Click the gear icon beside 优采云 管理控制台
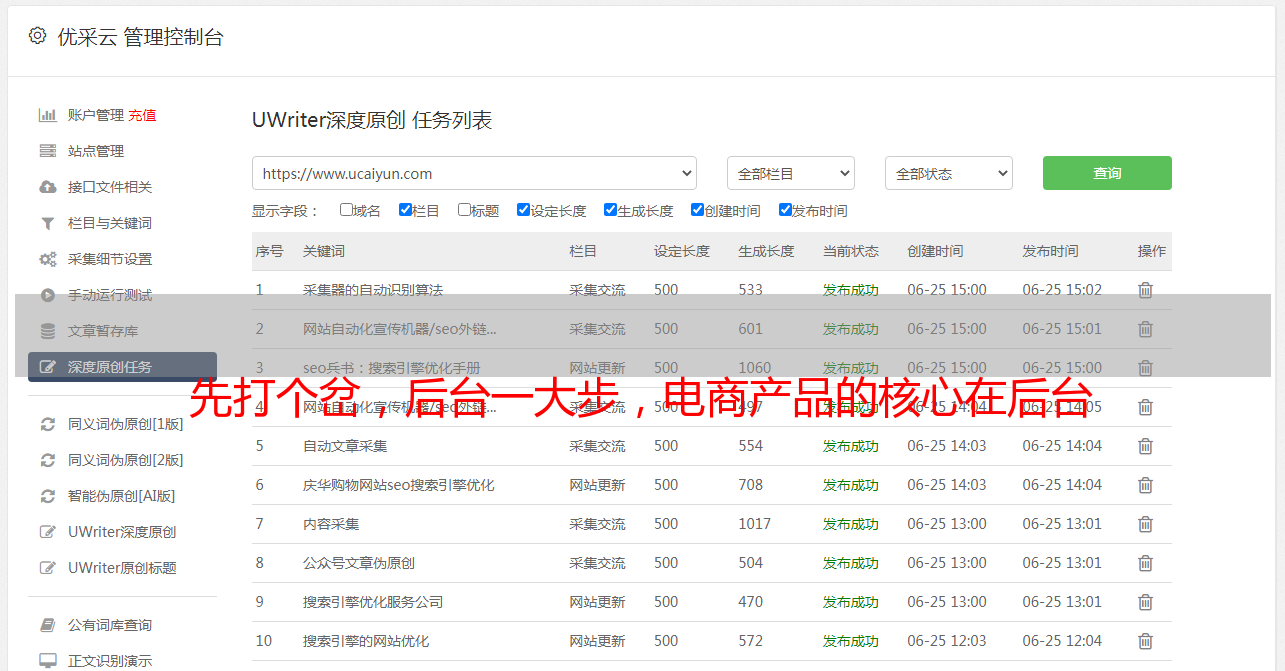1285x671 pixels. click(37, 36)
